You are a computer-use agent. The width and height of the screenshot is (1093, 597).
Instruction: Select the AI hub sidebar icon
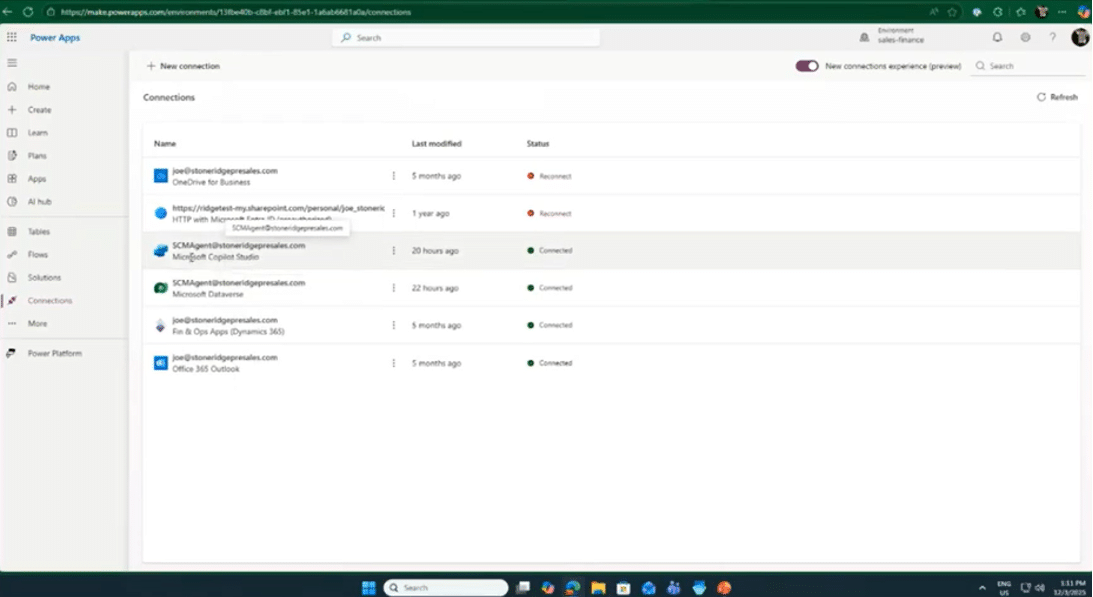(x=10, y=201)
